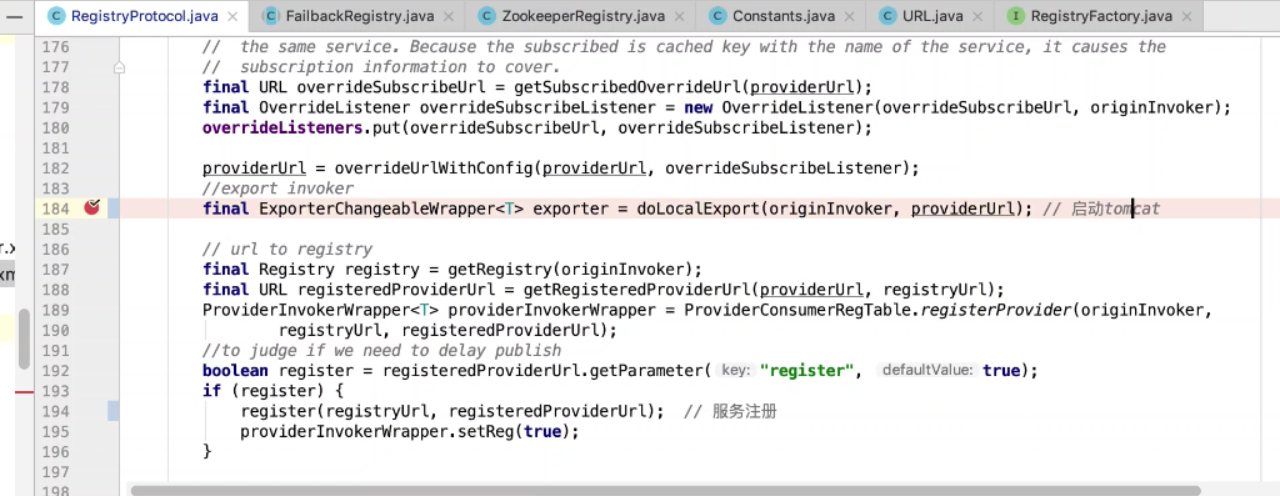
Task: Click the class icon on Constants.java tab
Action: [717, 16]
